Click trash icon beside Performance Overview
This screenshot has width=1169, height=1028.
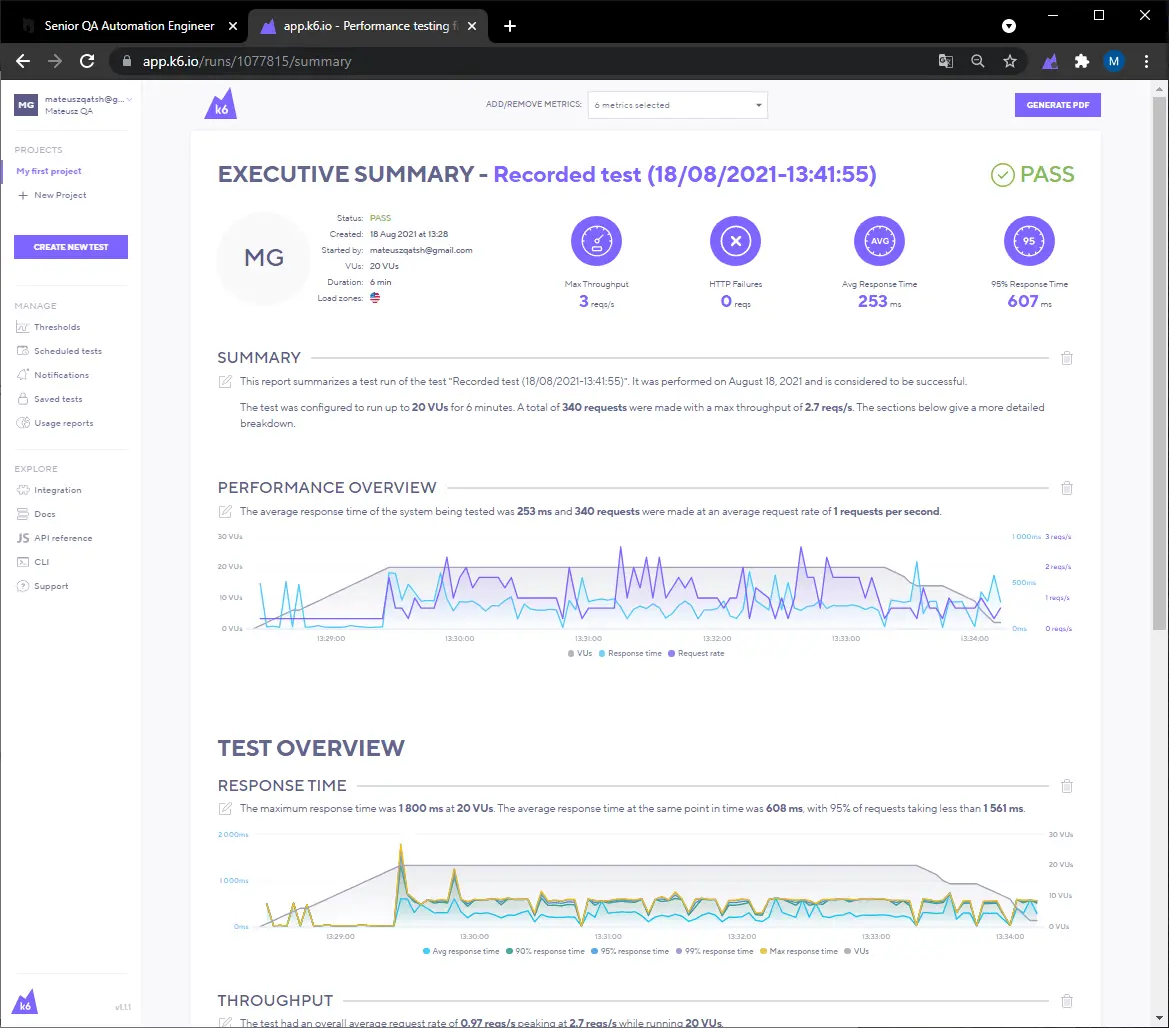tap(1067, 488)
